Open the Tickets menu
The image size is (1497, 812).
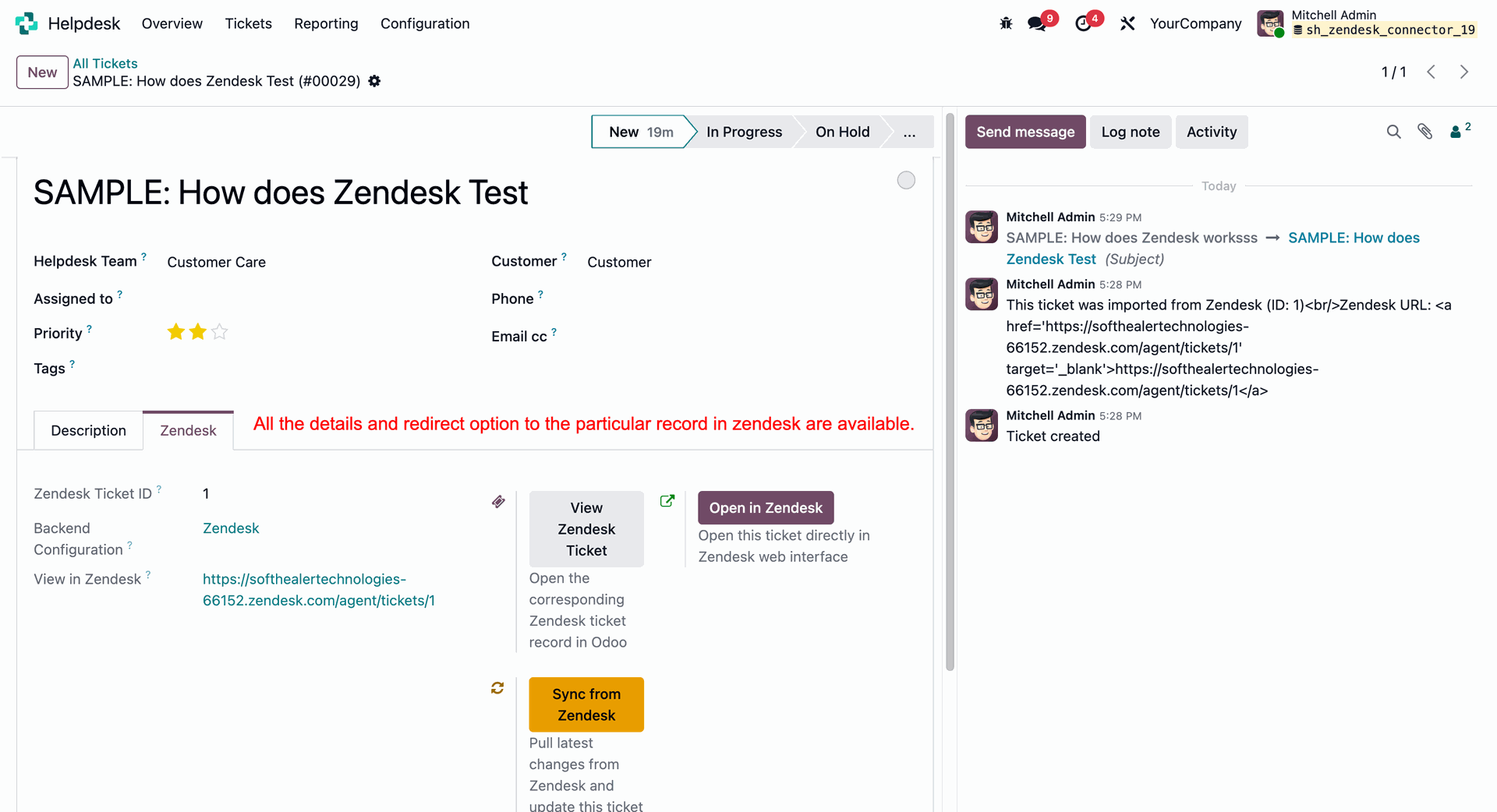pos(249,23)
